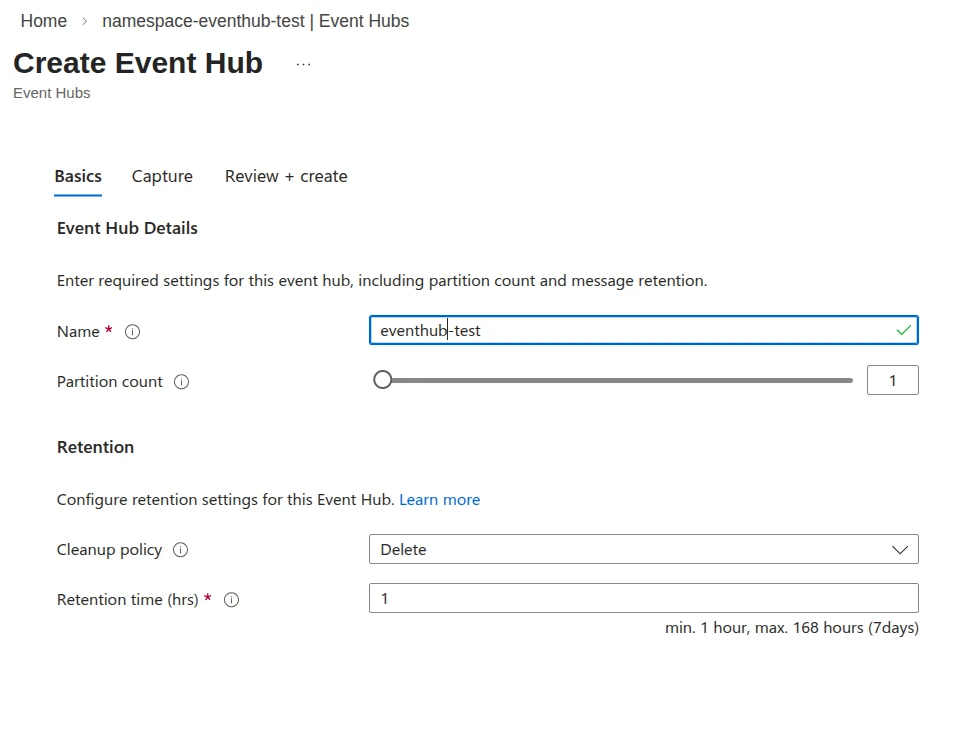Click the Partition count number box

click(x=892, y=381)
